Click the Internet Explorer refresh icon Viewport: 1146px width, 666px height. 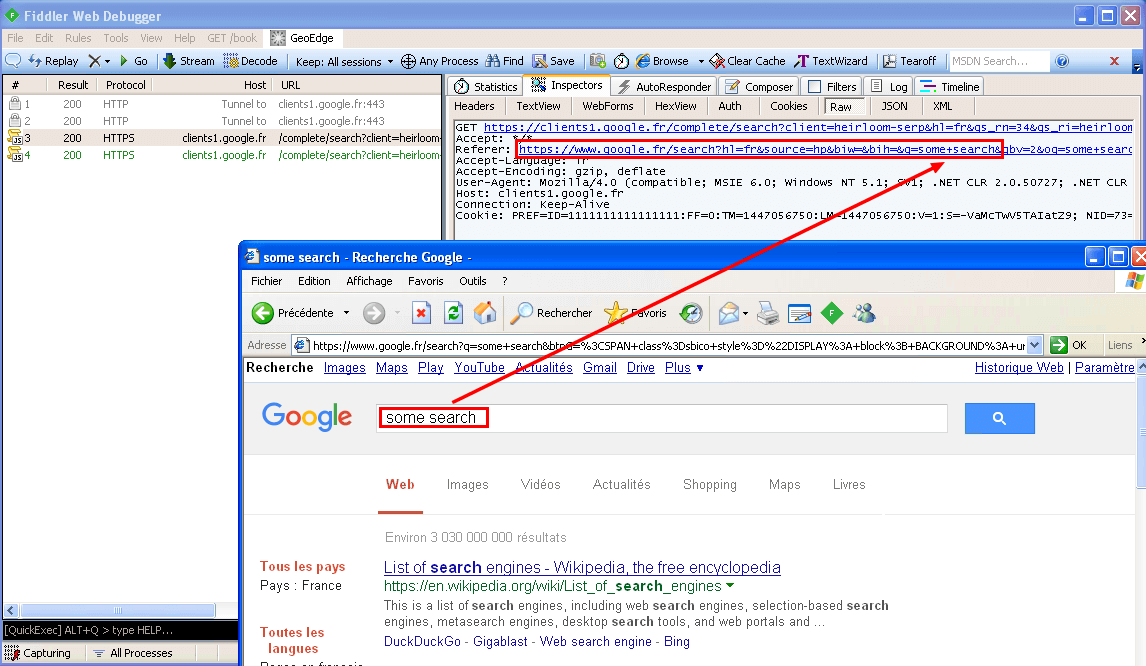[454, 313]
